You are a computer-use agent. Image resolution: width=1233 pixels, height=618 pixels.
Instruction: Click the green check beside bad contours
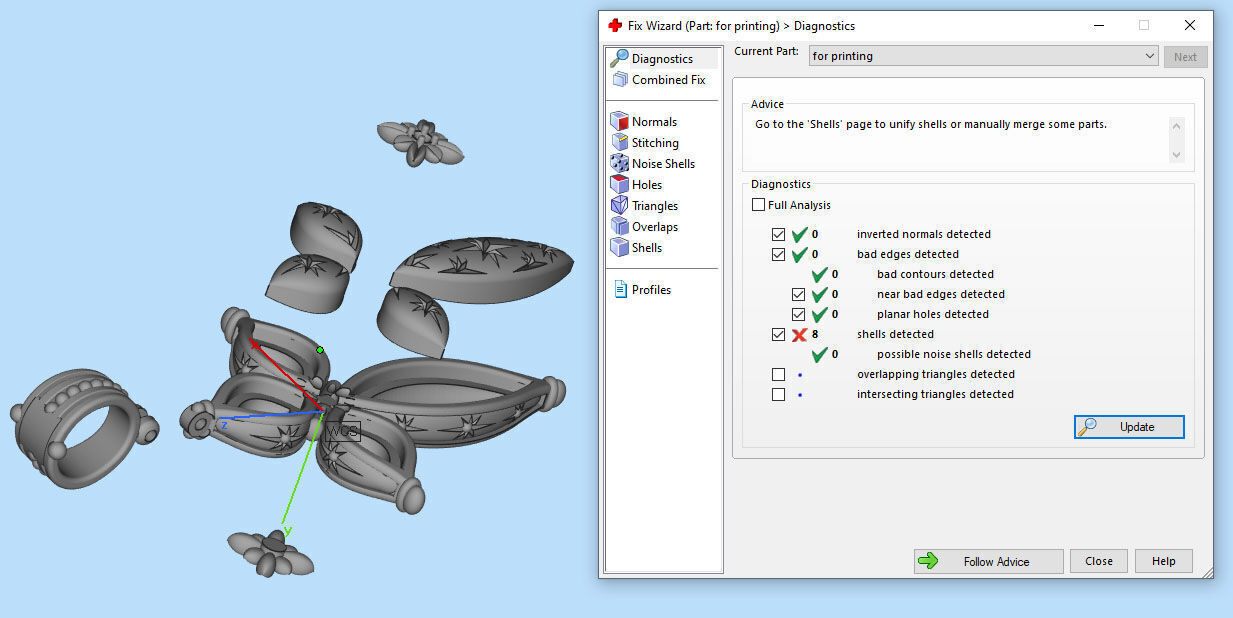coord(819,274)
